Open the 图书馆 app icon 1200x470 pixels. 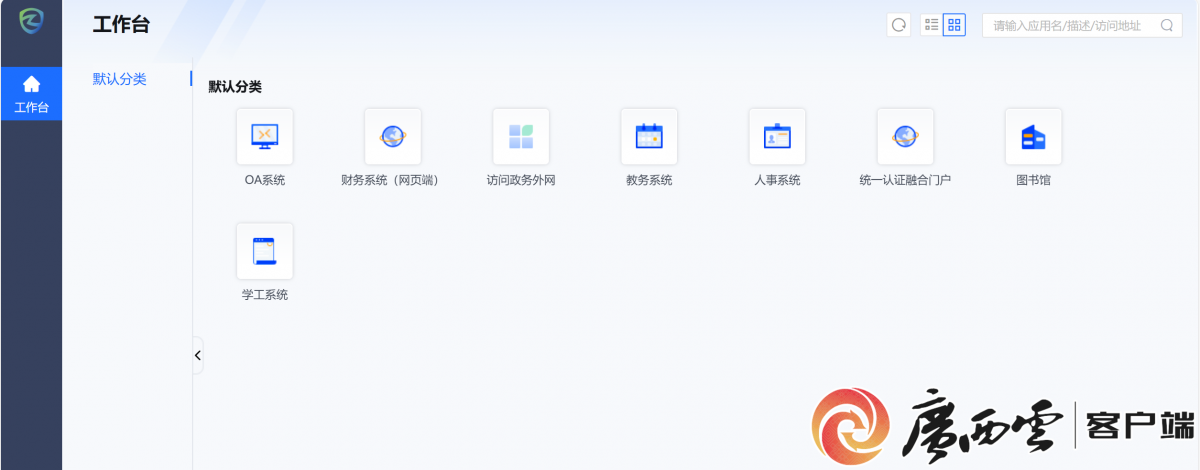1033,136
